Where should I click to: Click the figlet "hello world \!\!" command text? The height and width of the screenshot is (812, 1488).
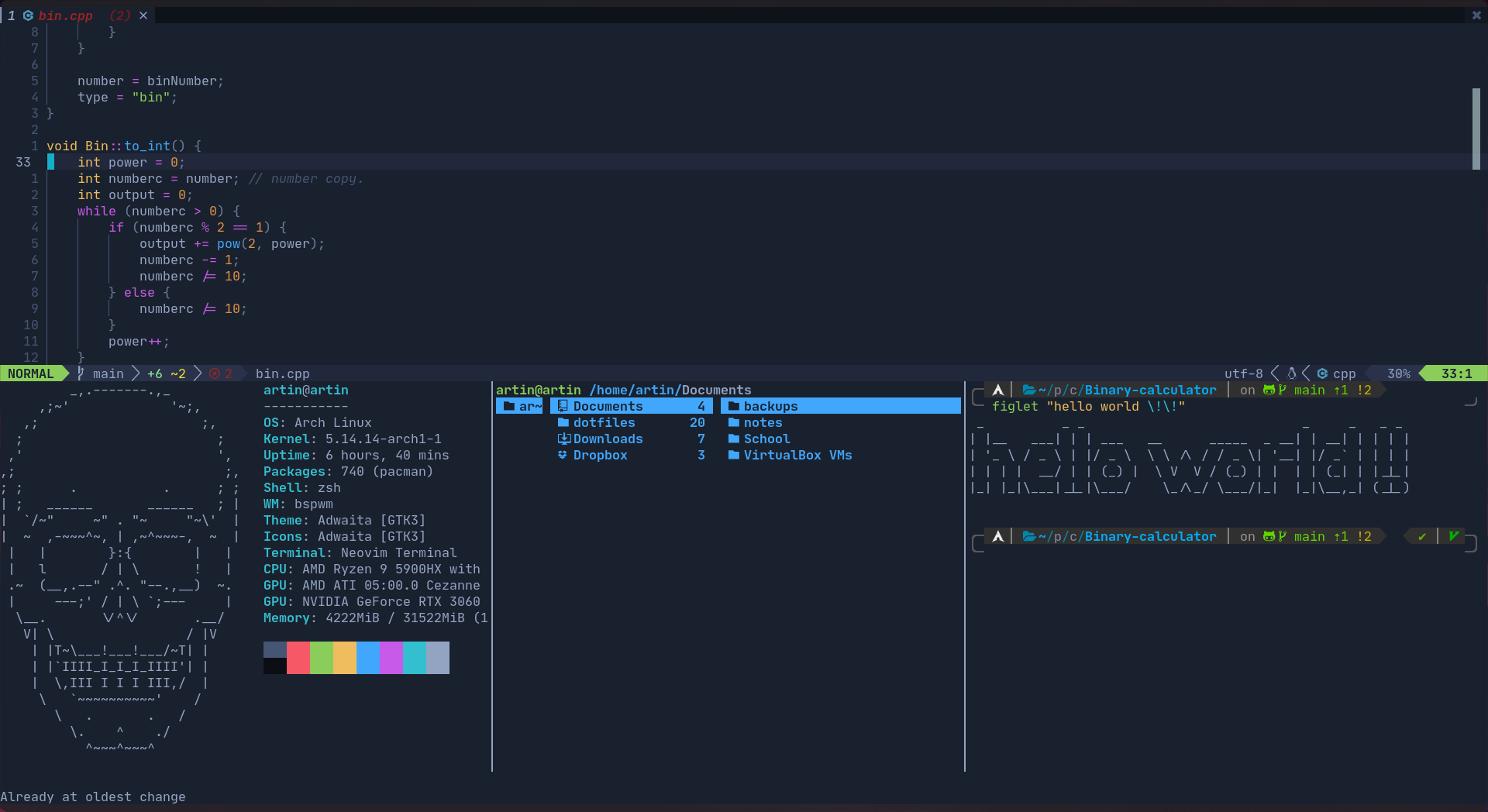pyautogui.click(x=1089, y=406)
